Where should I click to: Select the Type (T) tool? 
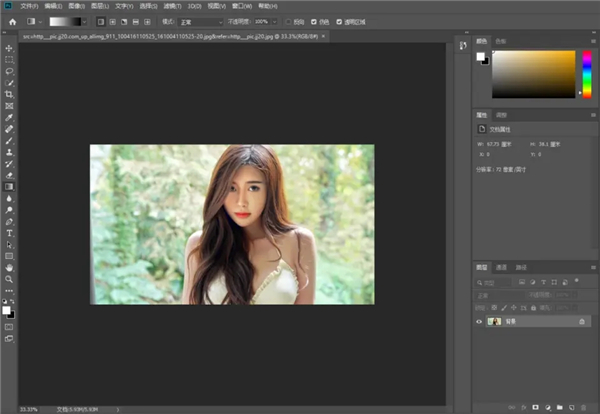[10, 232]
